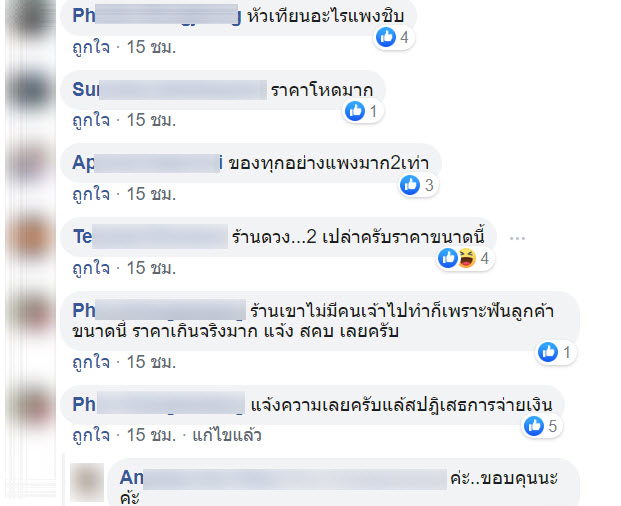Click the thumbs-up reaction on ราคาโหดมาก comment
The image size is (621, 506).
pos(355,111)
